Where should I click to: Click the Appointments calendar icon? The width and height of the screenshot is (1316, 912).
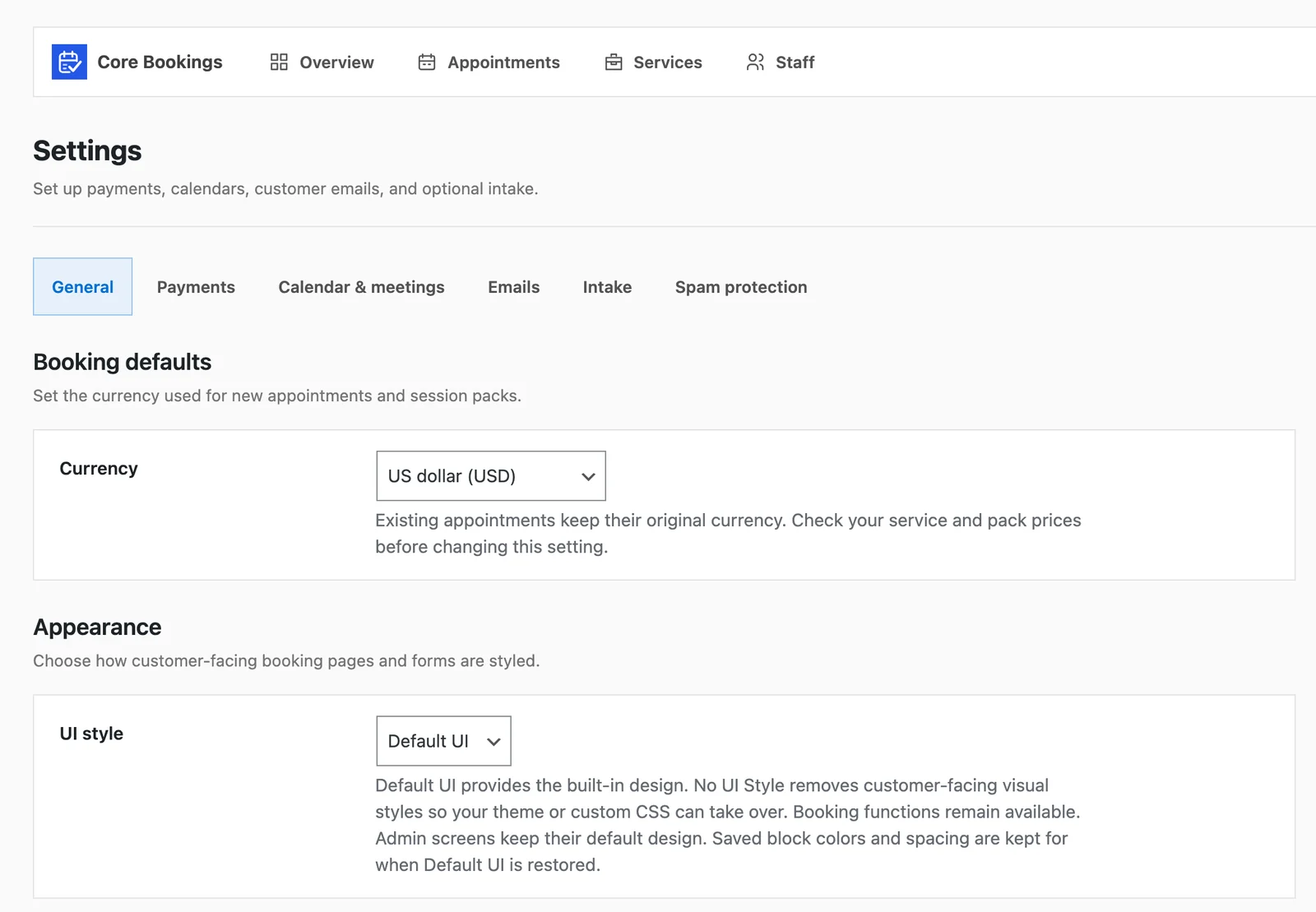(427, 62)
